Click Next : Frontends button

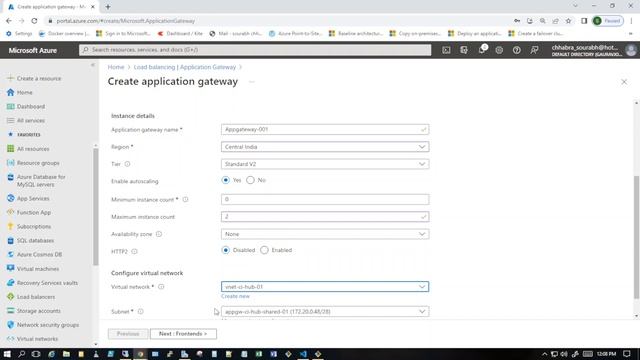point(183,334)
